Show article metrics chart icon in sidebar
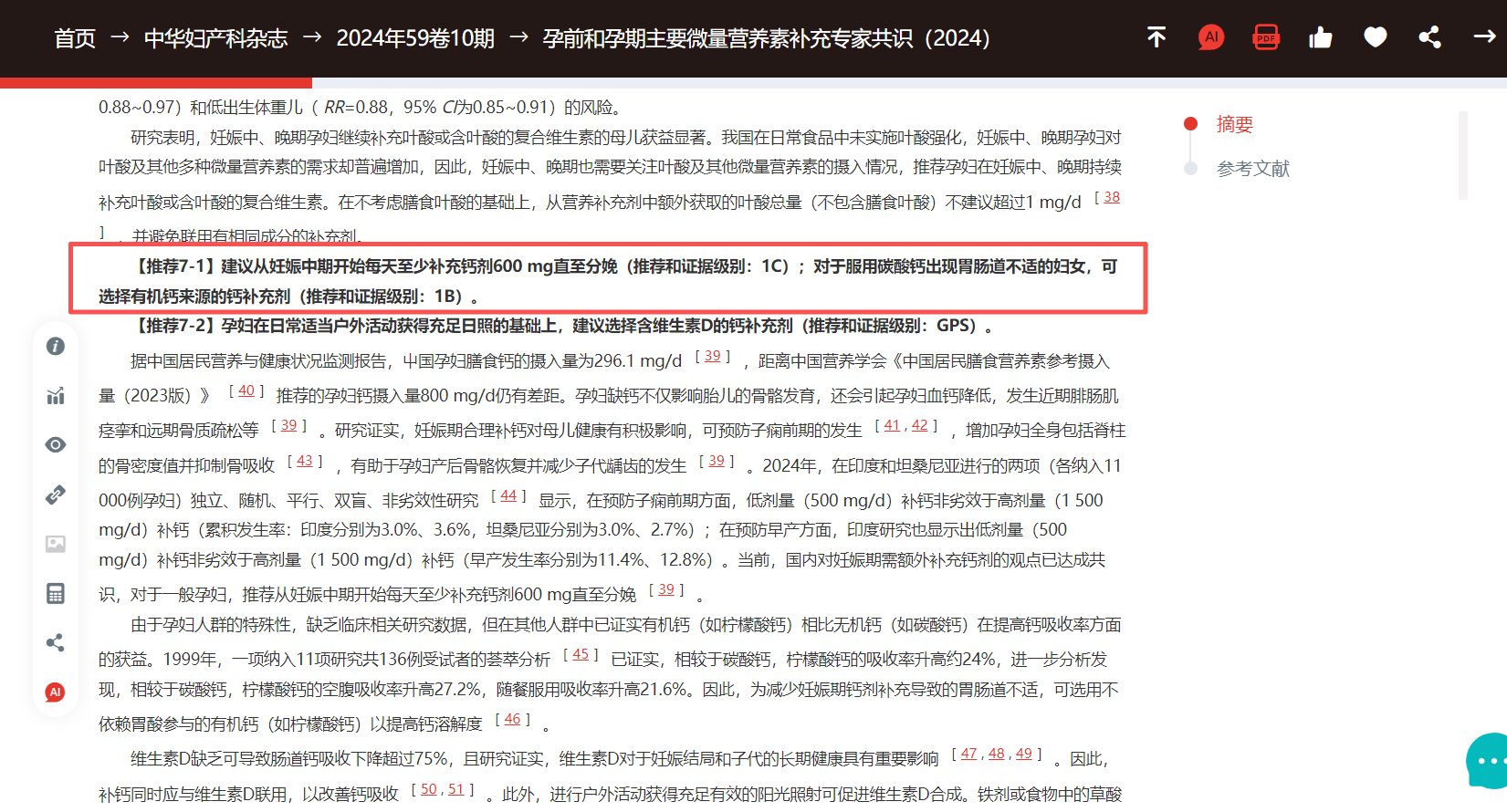The width and height of the screenshot is (1507, 812). tap(56, 396)
